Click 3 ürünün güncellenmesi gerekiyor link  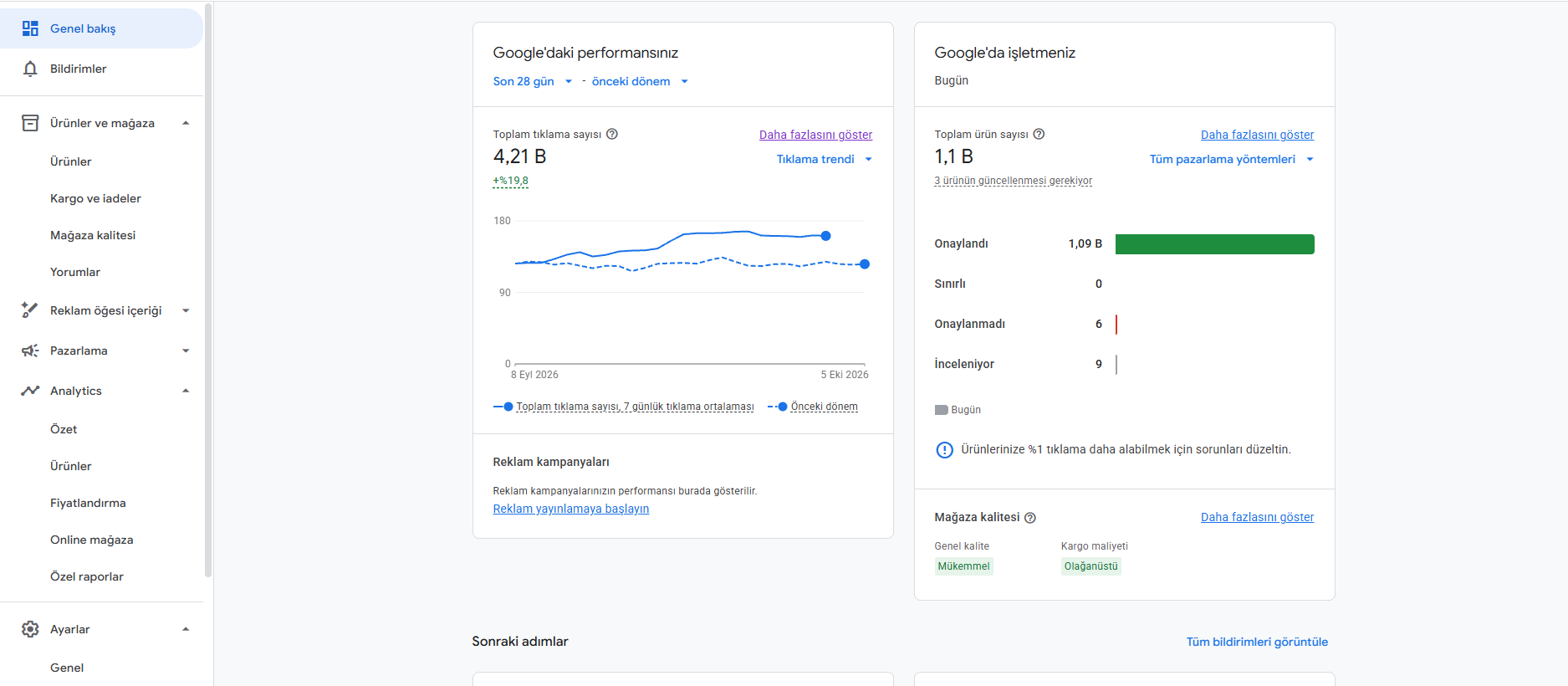1014,181
